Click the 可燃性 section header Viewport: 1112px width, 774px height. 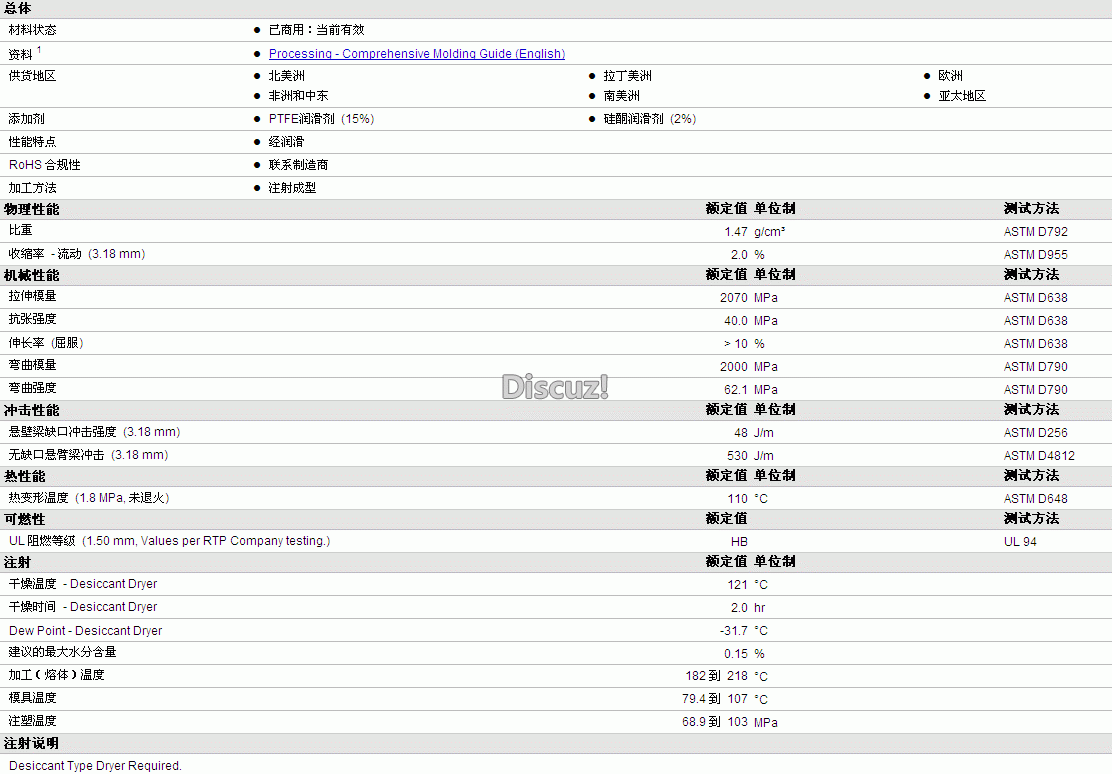pyautogui.click(x=25, y=519)
